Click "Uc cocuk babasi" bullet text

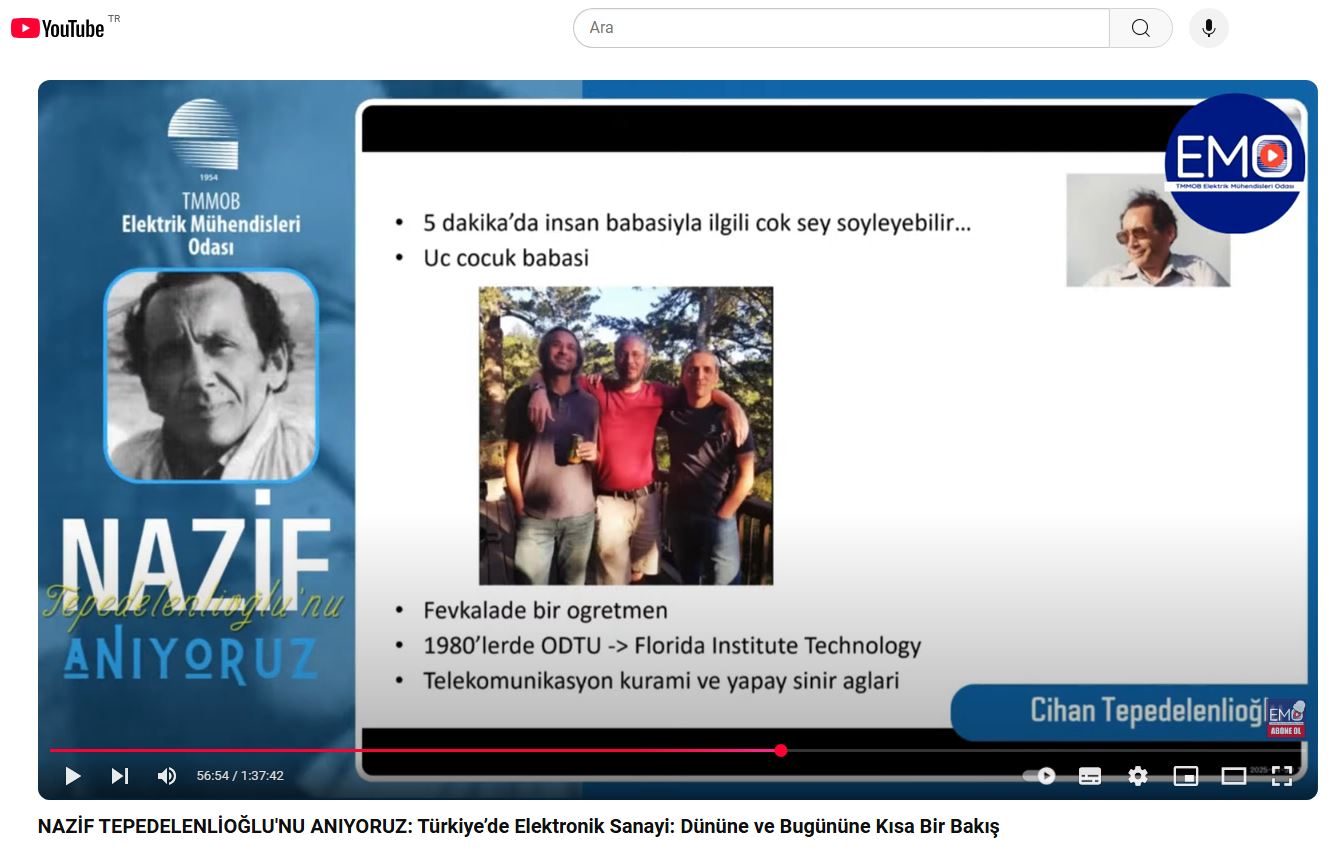(506, 258)
